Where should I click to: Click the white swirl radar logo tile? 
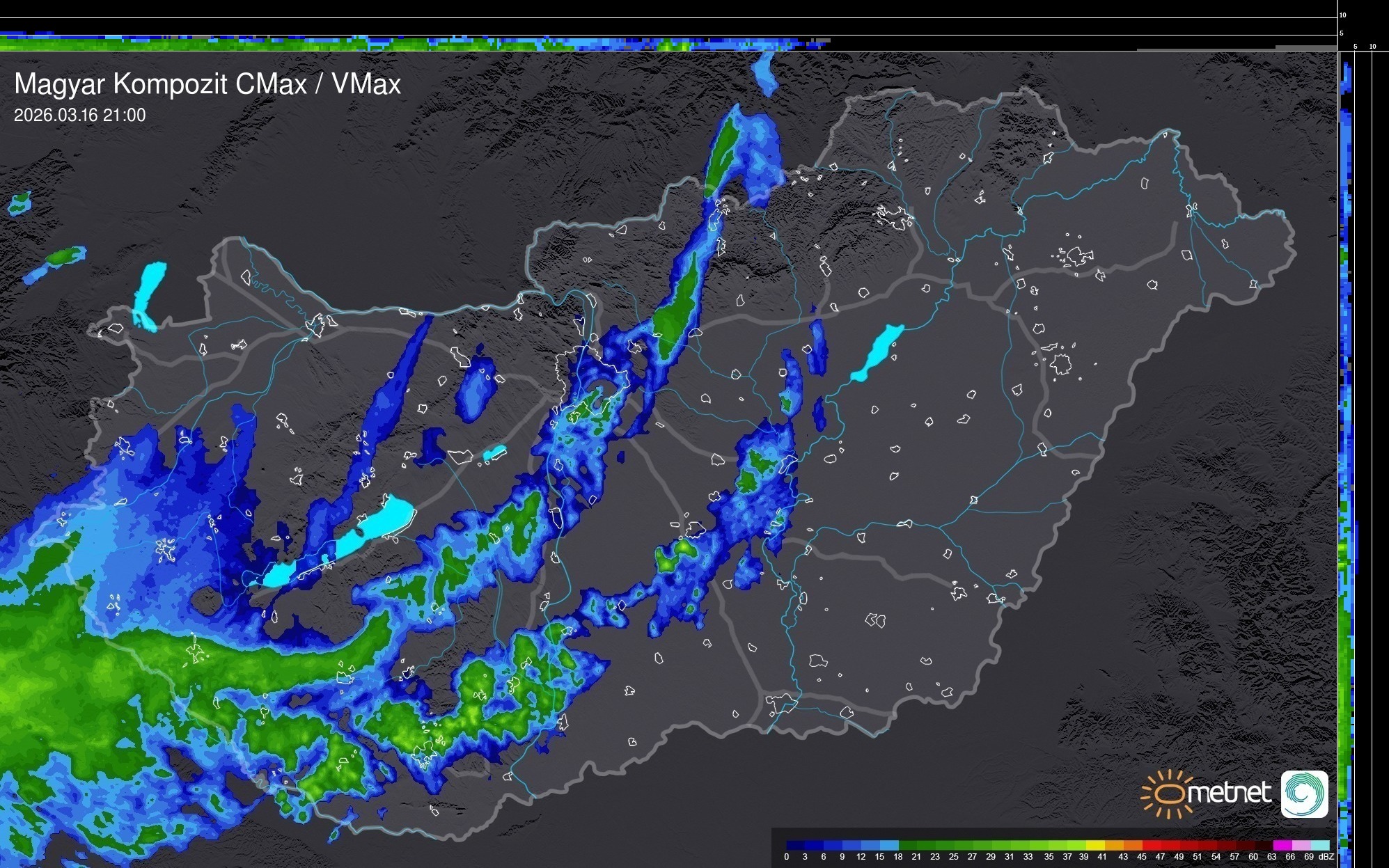(x=1304, y=794)
